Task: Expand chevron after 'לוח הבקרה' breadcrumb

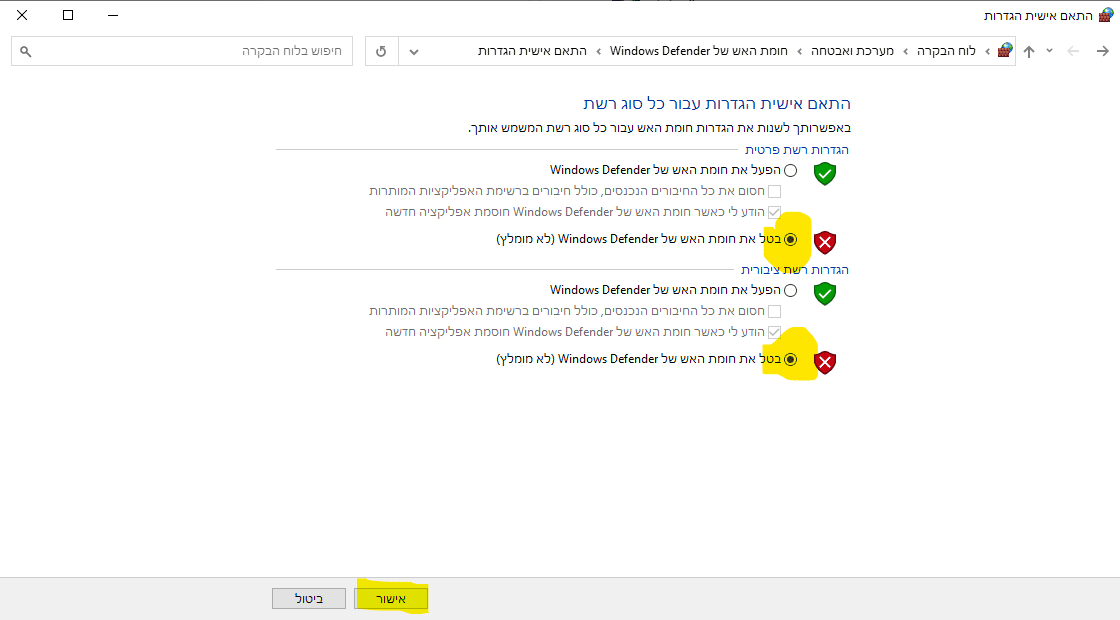Action: pyautogui.click(x=905, y=51)
